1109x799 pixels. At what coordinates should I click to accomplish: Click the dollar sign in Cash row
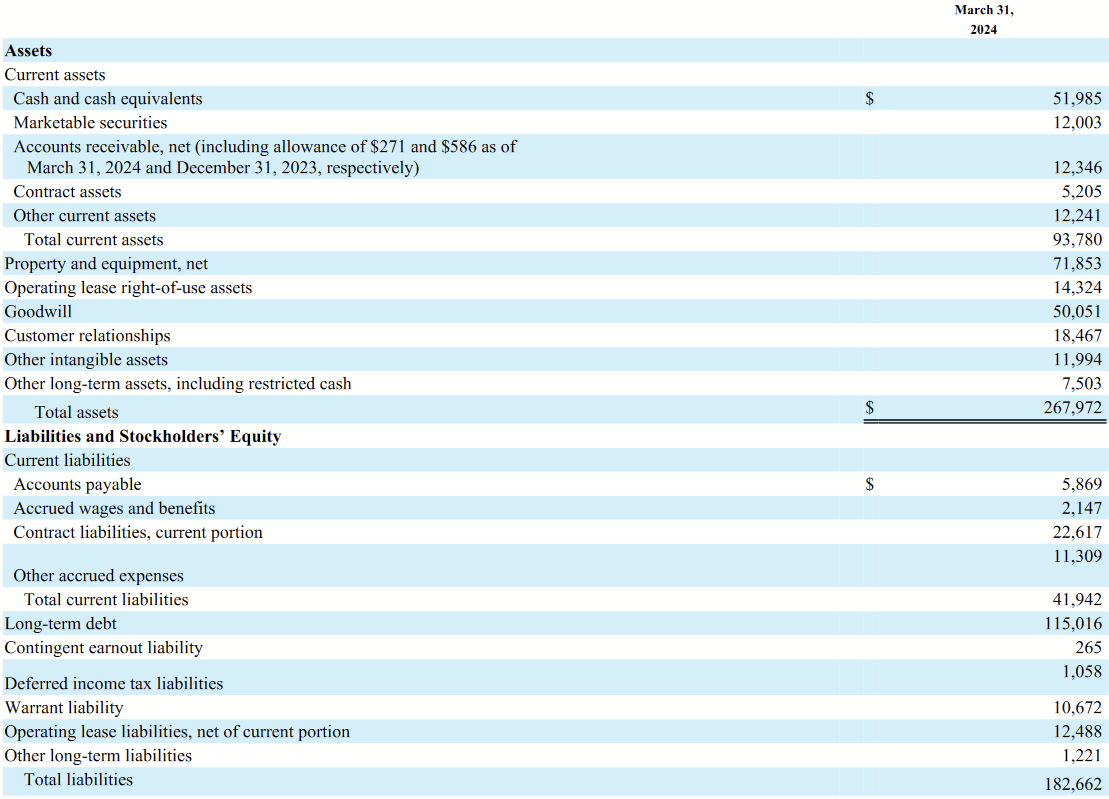coord(870,99)
